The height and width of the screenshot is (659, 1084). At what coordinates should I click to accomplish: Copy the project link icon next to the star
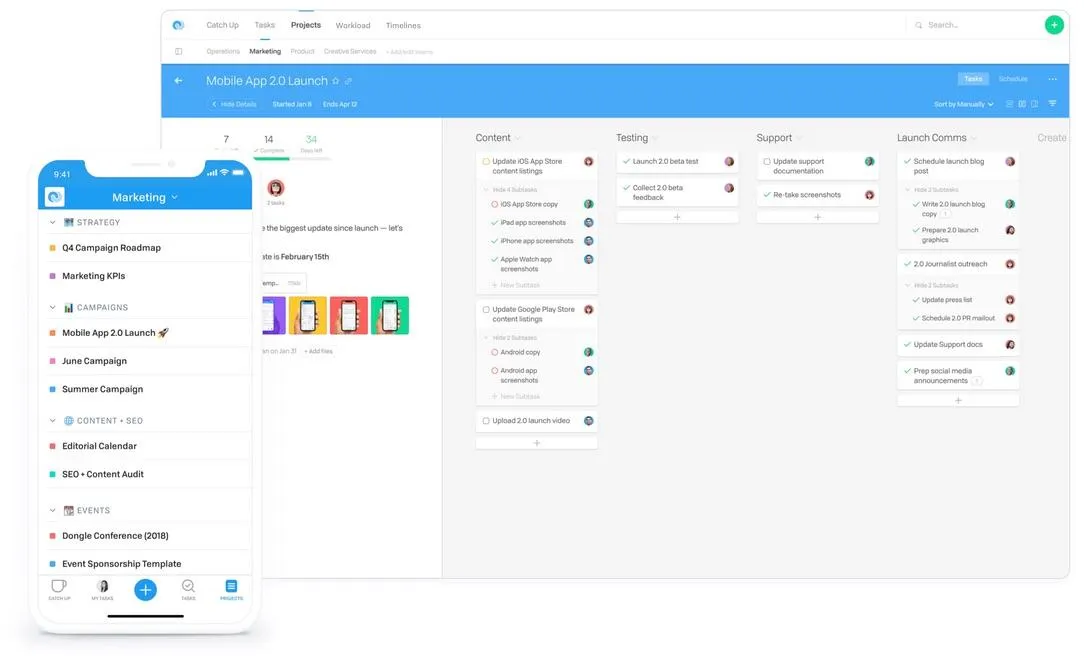pos(348,81)
